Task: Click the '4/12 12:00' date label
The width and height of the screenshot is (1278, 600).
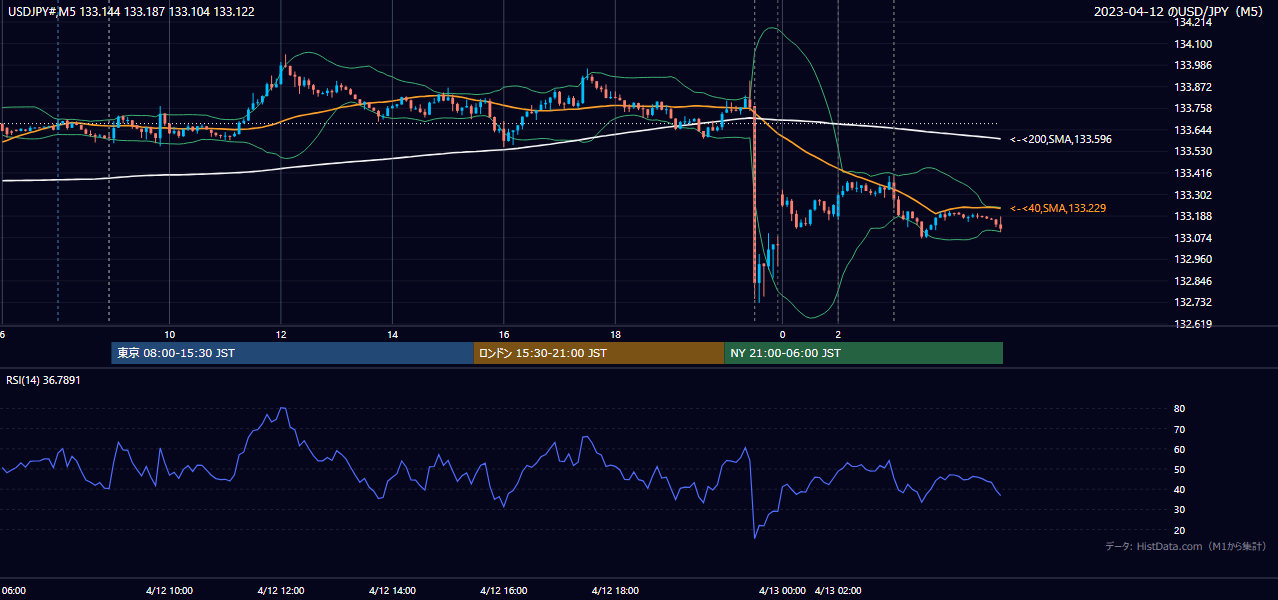Action: click(281, 591)
